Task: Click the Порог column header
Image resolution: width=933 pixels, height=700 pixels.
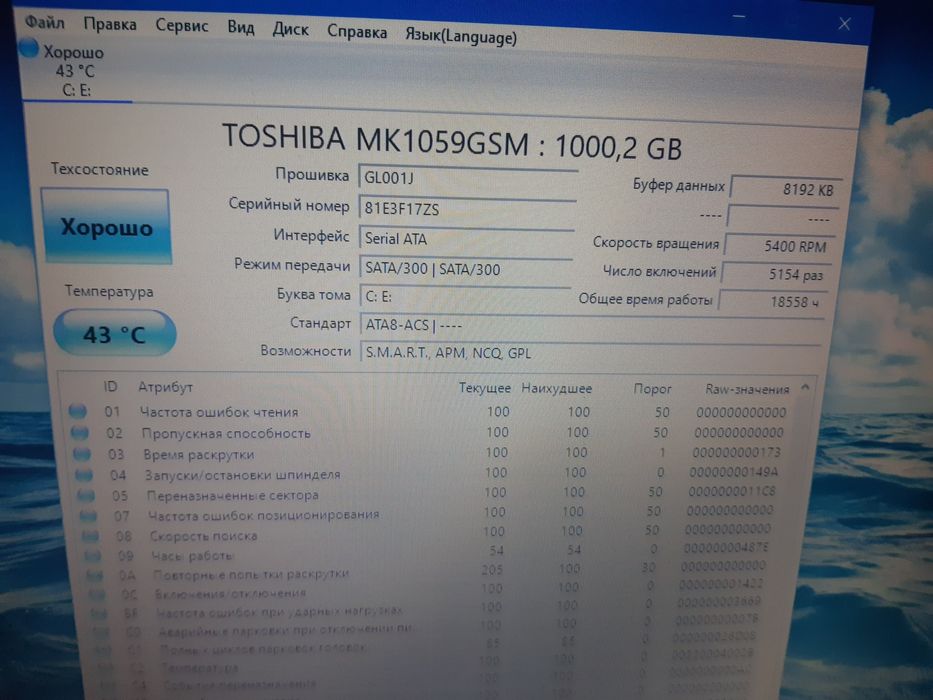Action: [x=652, y=389]
